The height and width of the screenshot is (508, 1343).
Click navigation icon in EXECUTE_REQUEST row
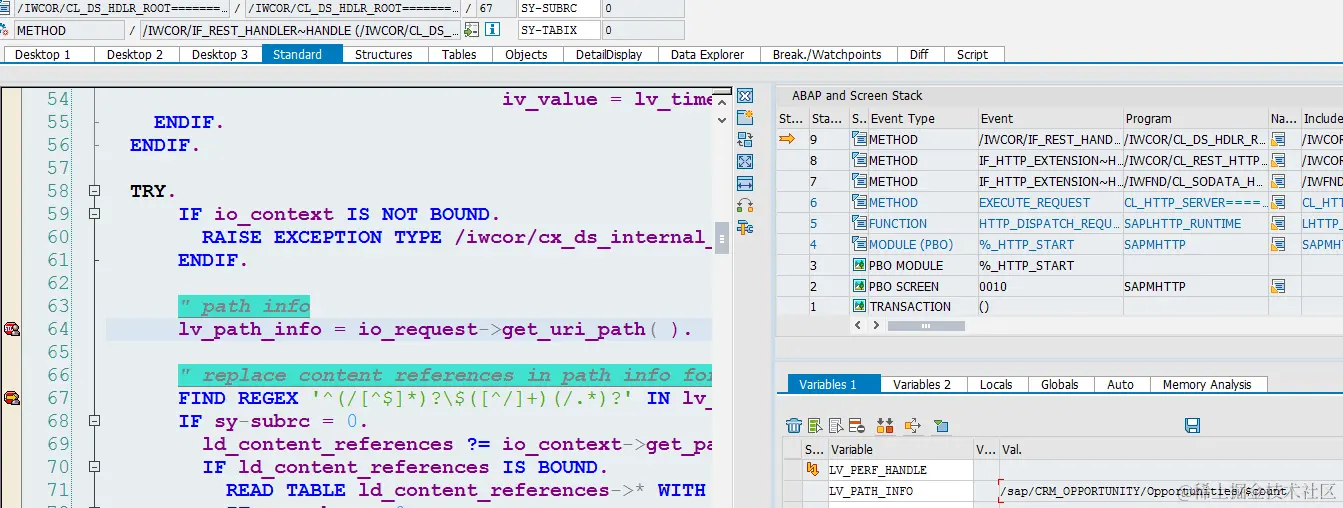pos(1278,203)
